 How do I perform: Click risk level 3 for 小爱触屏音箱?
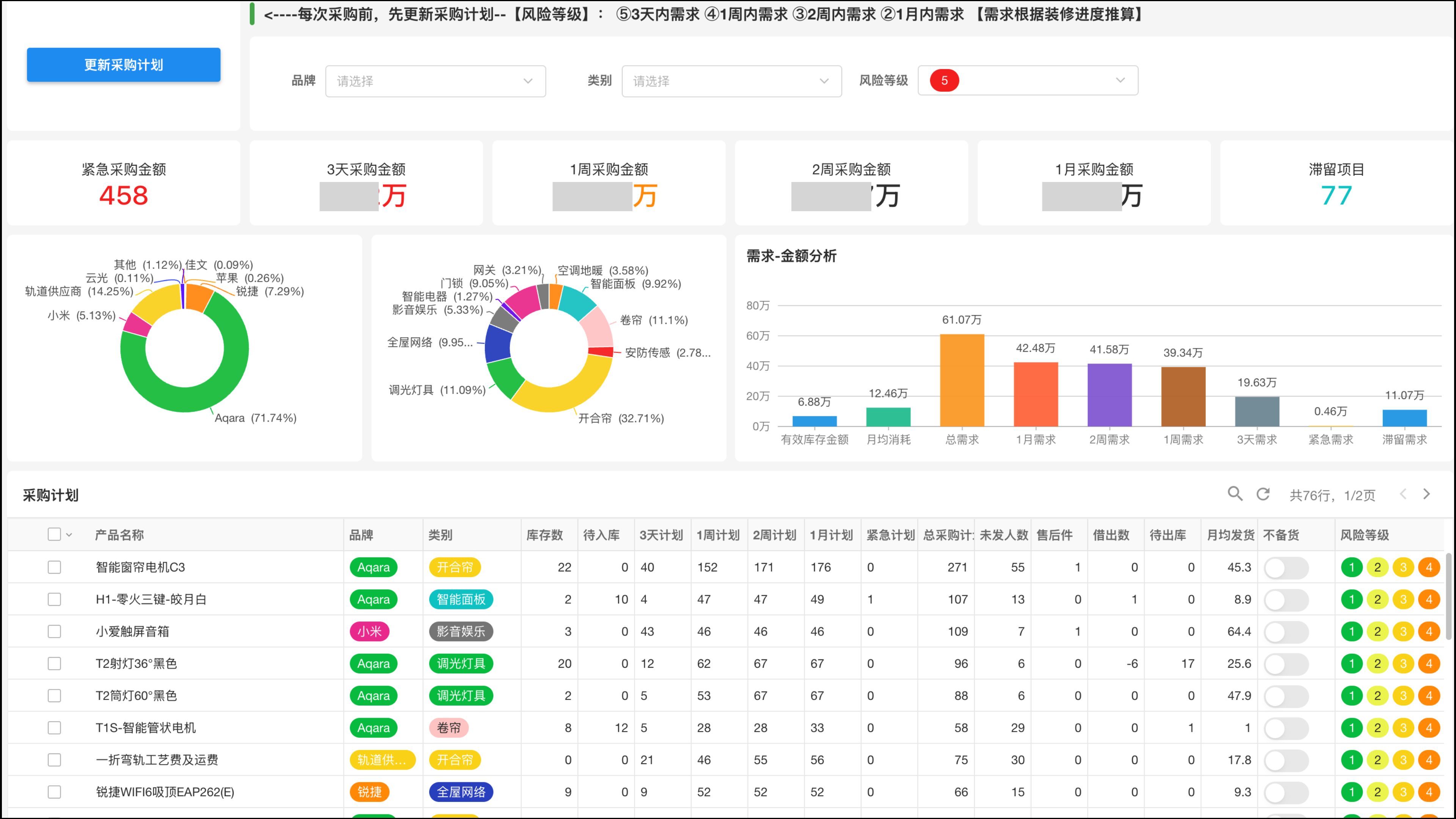point(1403,632)
